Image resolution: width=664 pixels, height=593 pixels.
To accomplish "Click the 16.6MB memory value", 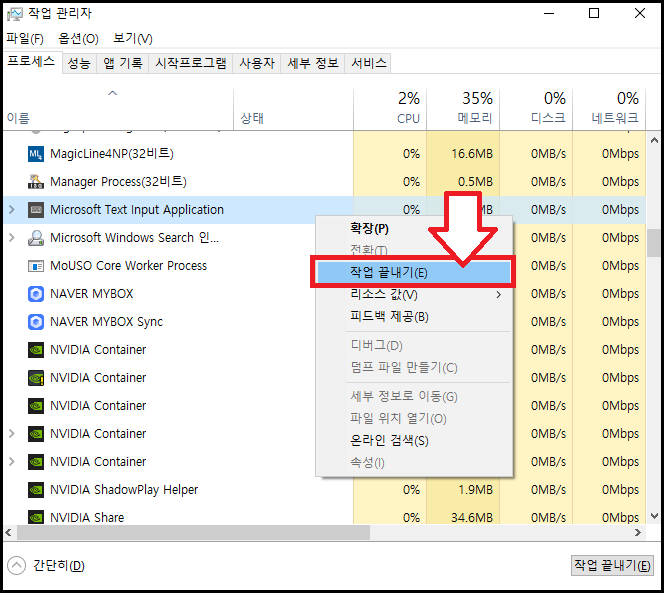I will 472,154.
